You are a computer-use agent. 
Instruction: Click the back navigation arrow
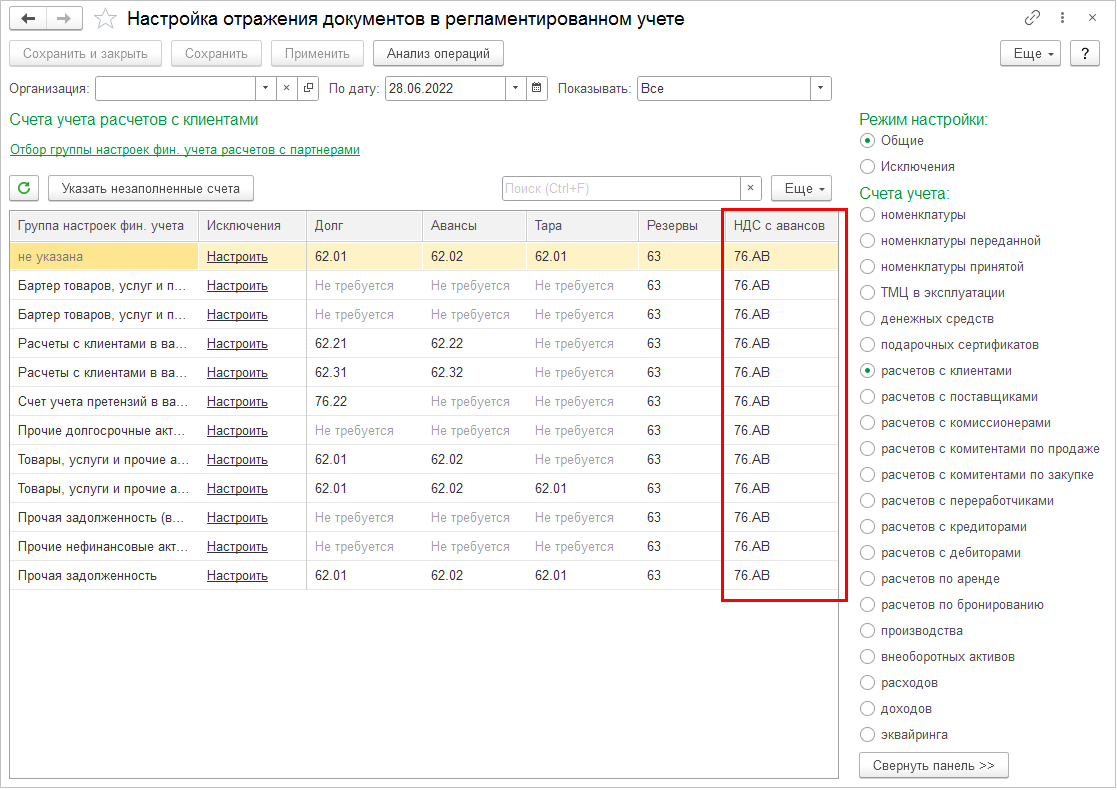pyautogui.click(x=27, y=19)
